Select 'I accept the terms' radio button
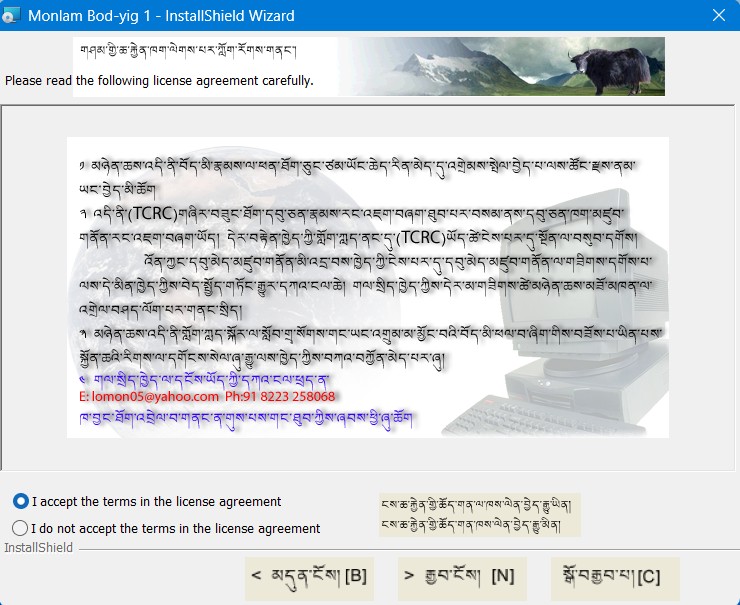Screen dimensions: 740x605 (20, 501)
